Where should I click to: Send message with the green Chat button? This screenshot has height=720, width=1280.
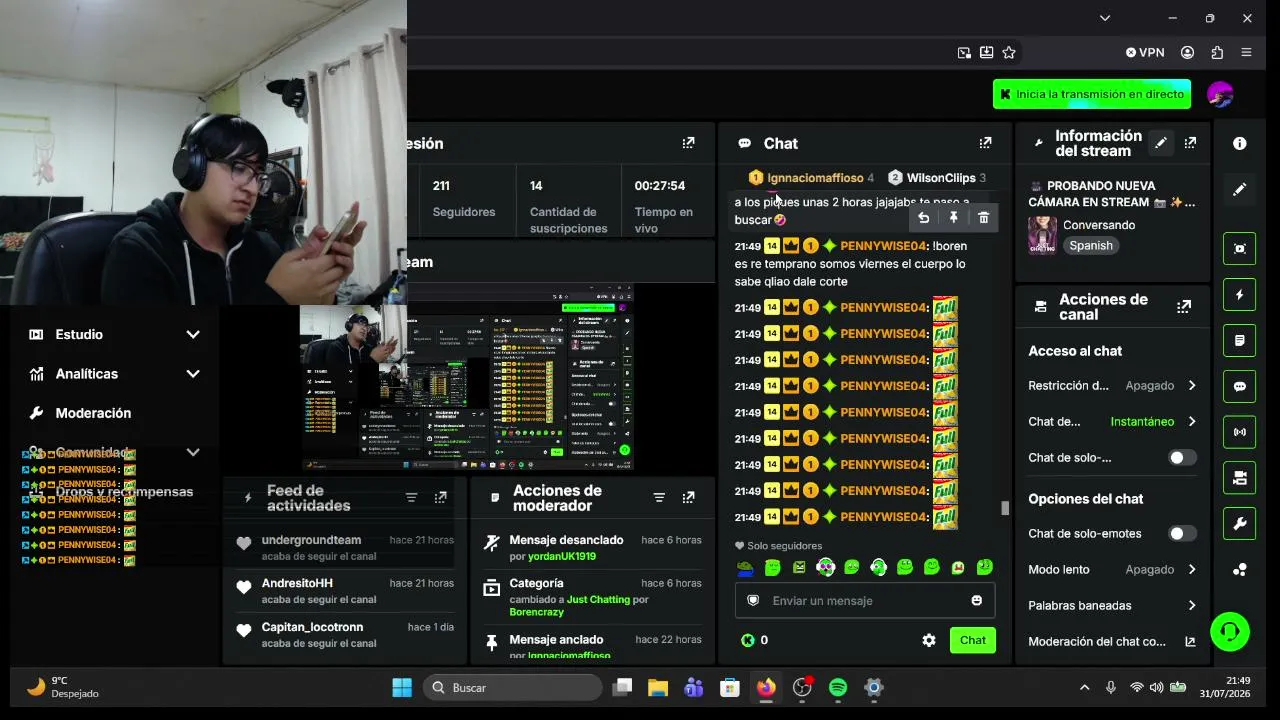tap(973, 640)
